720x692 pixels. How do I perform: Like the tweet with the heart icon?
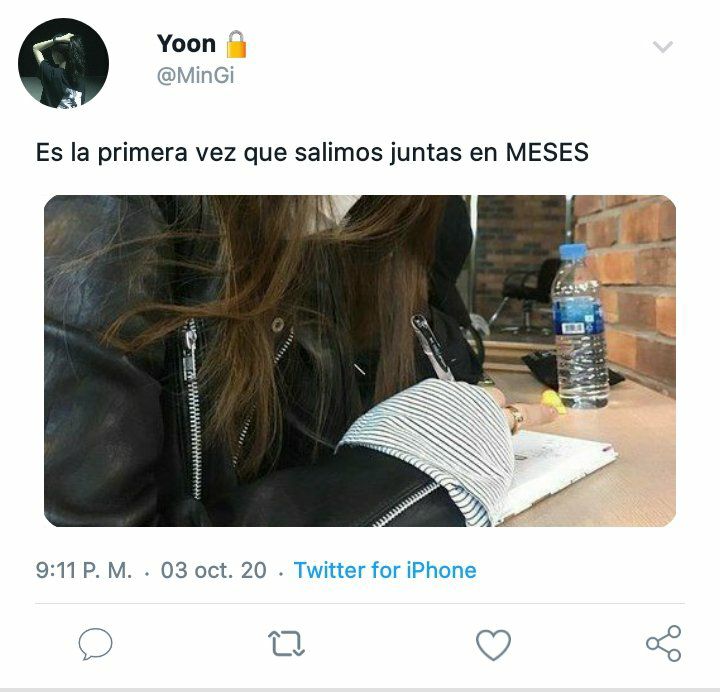point(493,644)
